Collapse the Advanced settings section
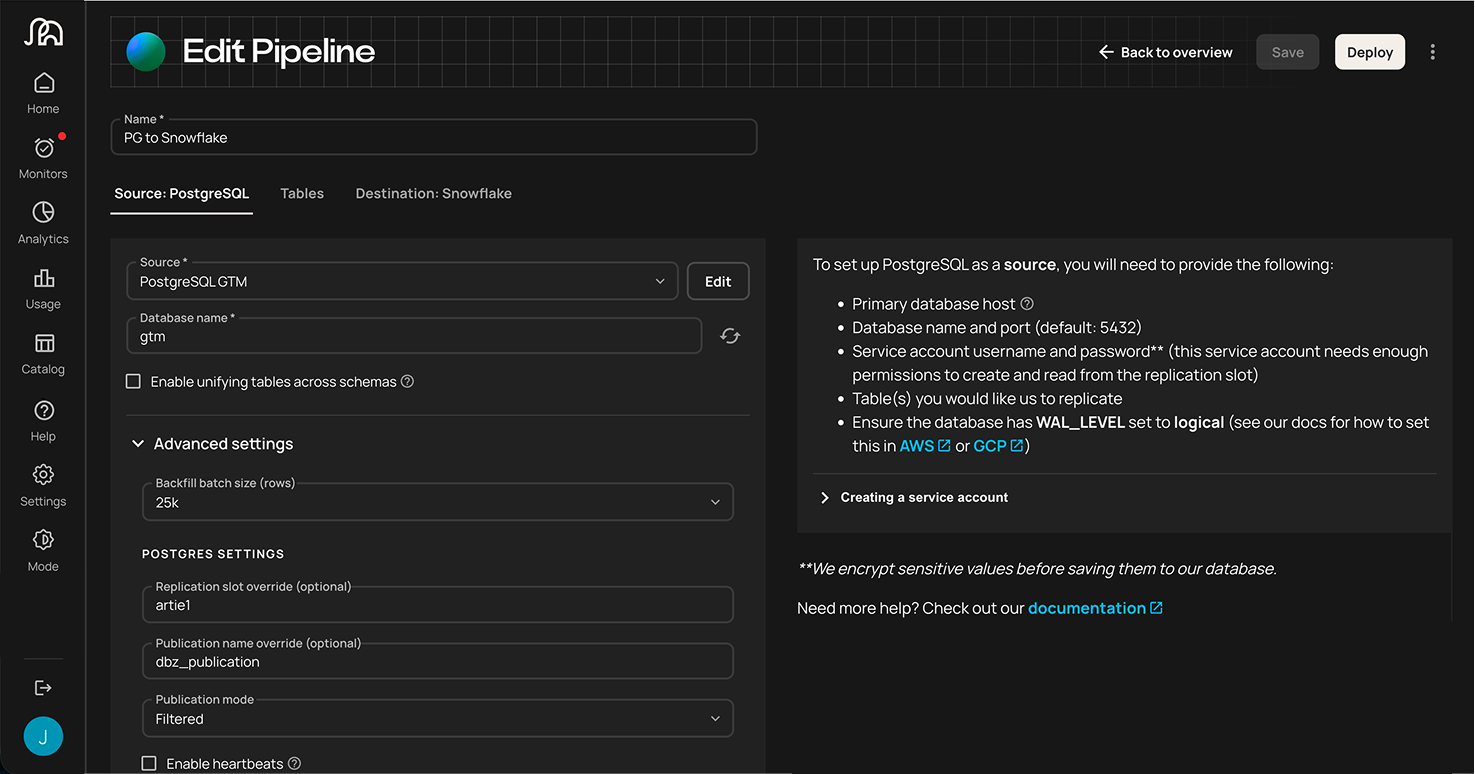The image size is (1475, 774). pyautogui.click(x=213, y=444)
